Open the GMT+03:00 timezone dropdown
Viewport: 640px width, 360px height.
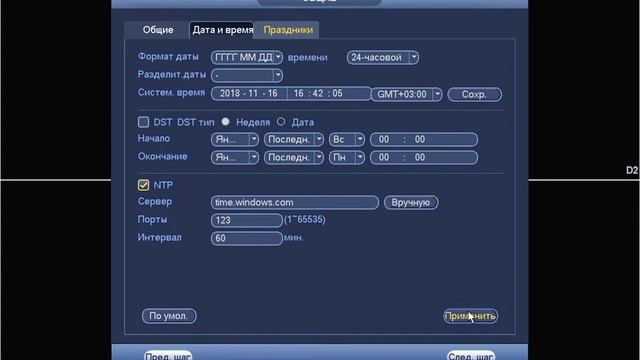[x=406, y=94]
